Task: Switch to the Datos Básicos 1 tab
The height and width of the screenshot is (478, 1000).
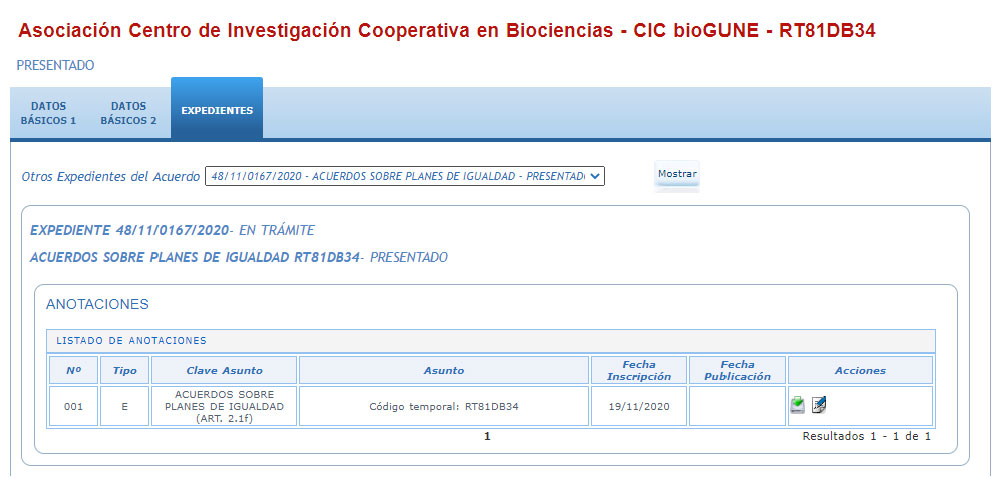Action: (48, 113)
